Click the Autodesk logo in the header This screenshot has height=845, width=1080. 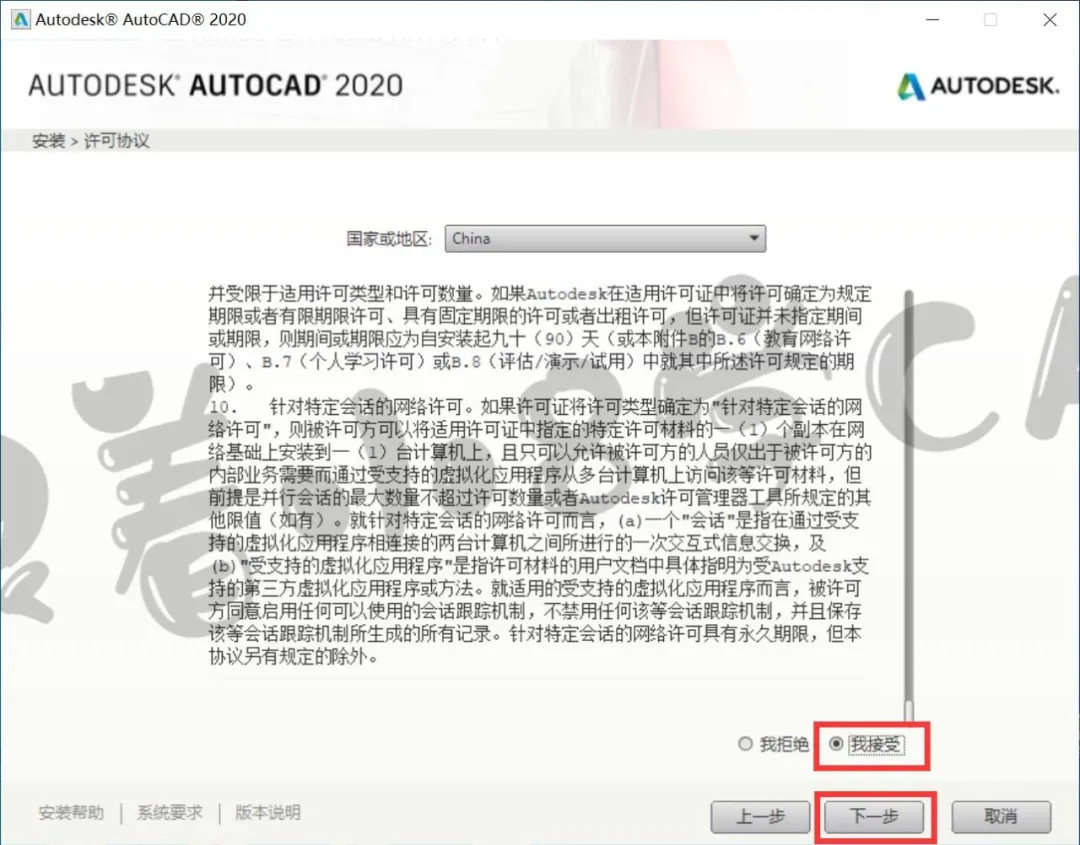click(977, 86)
